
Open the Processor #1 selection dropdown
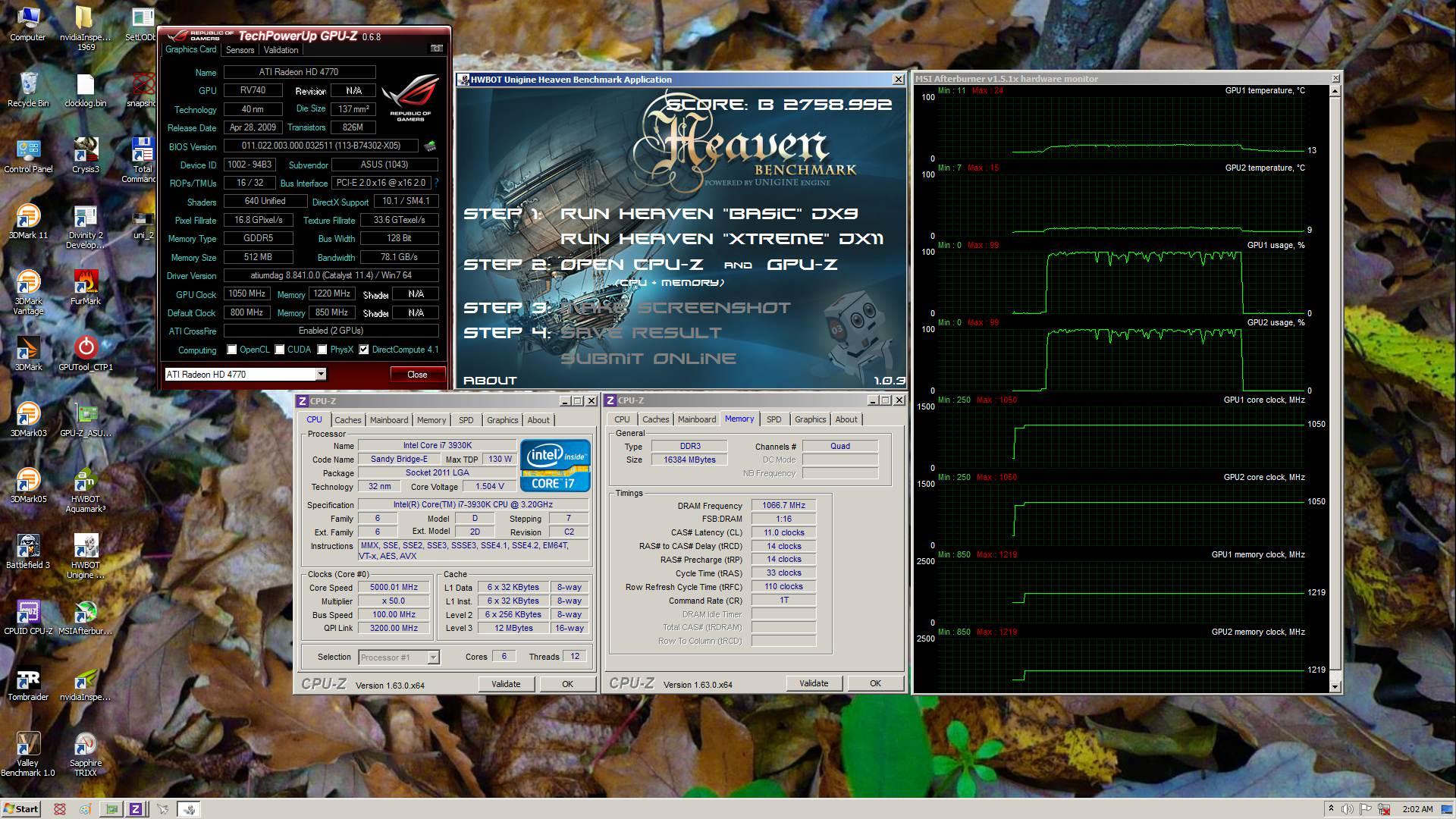click(433, 657)
